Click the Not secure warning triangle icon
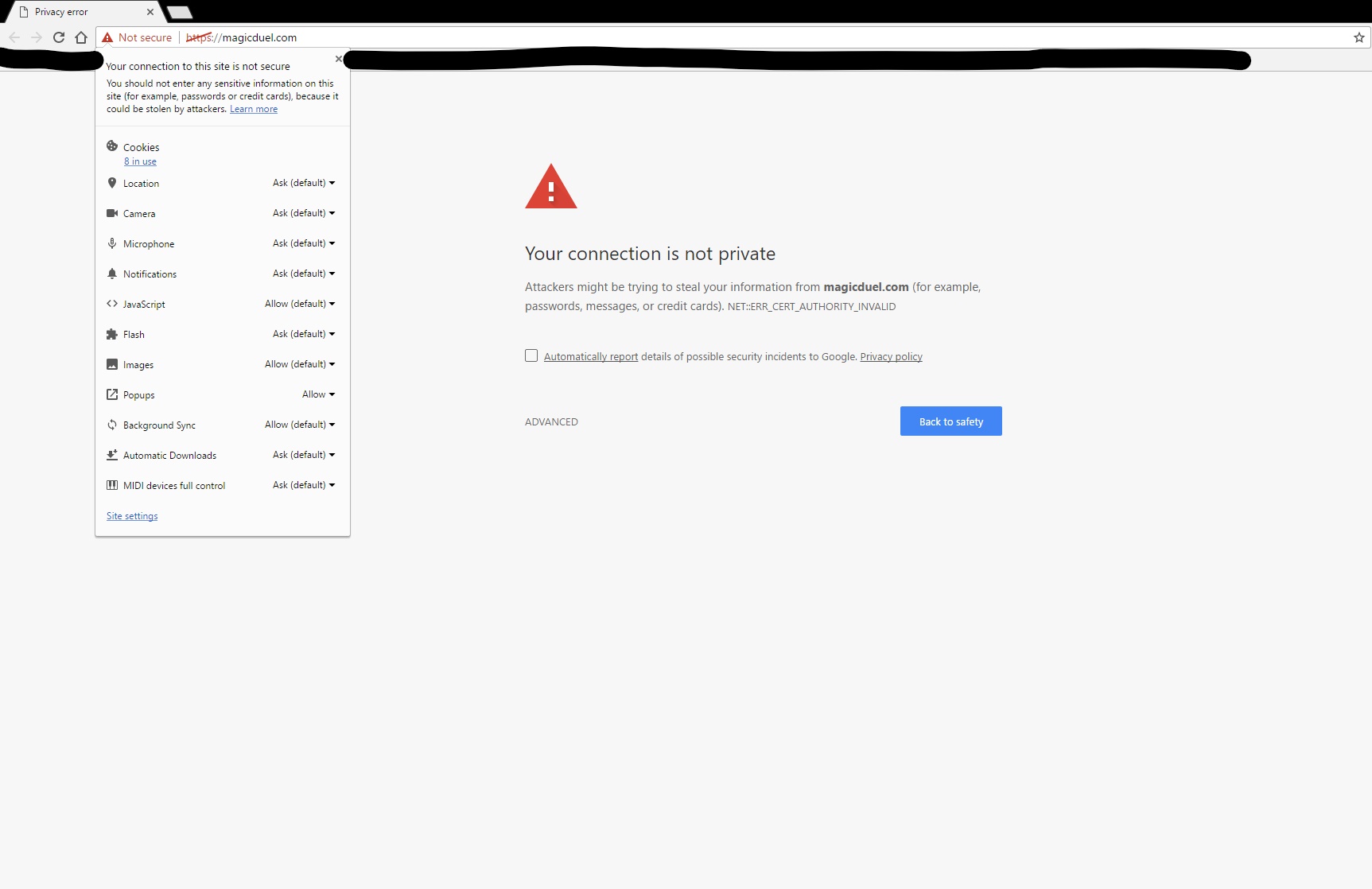Viewport: 1372px width, 889px height. click(107, 37)
